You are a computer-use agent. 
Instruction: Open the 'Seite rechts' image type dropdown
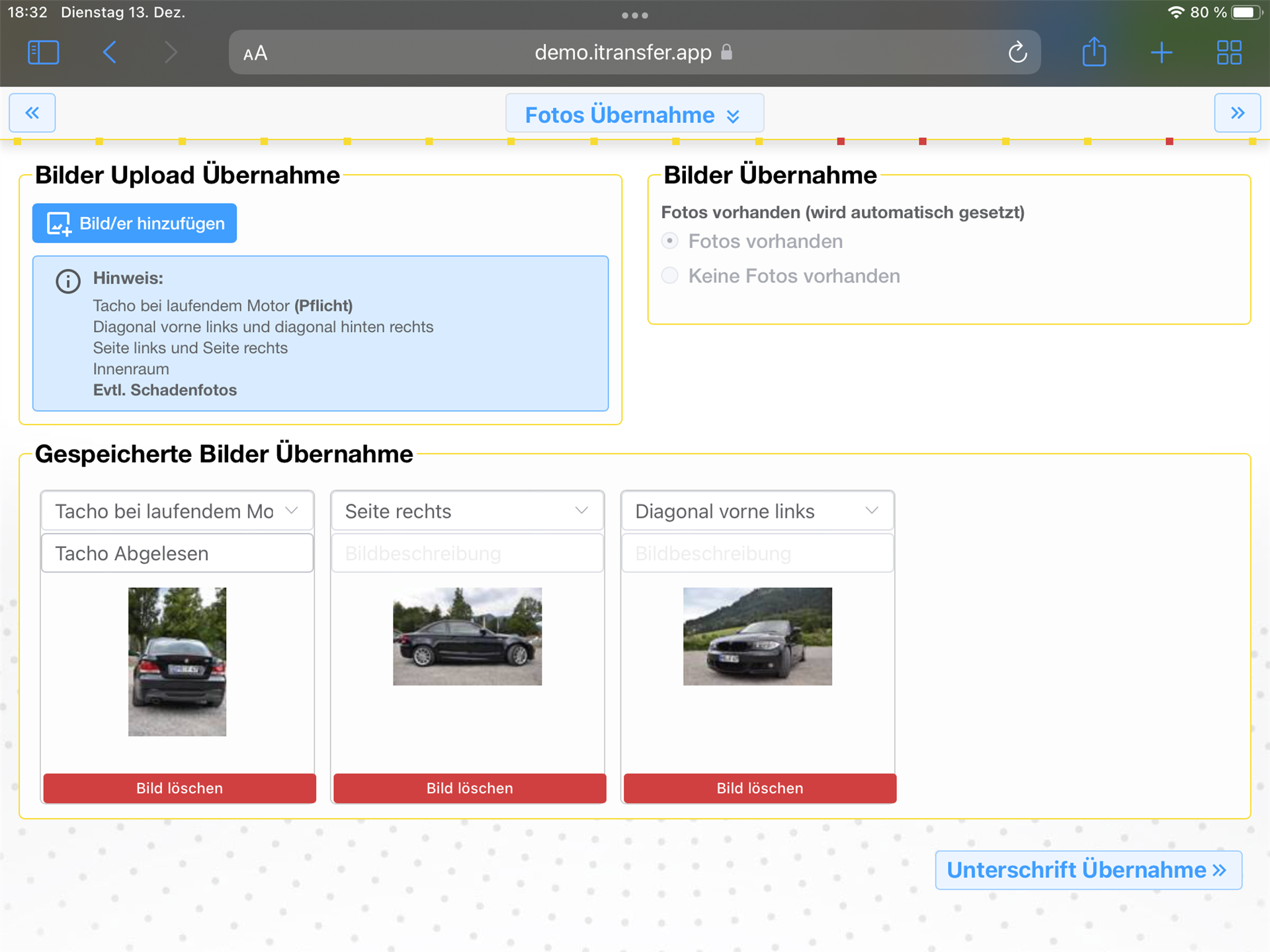coord(467,511)
